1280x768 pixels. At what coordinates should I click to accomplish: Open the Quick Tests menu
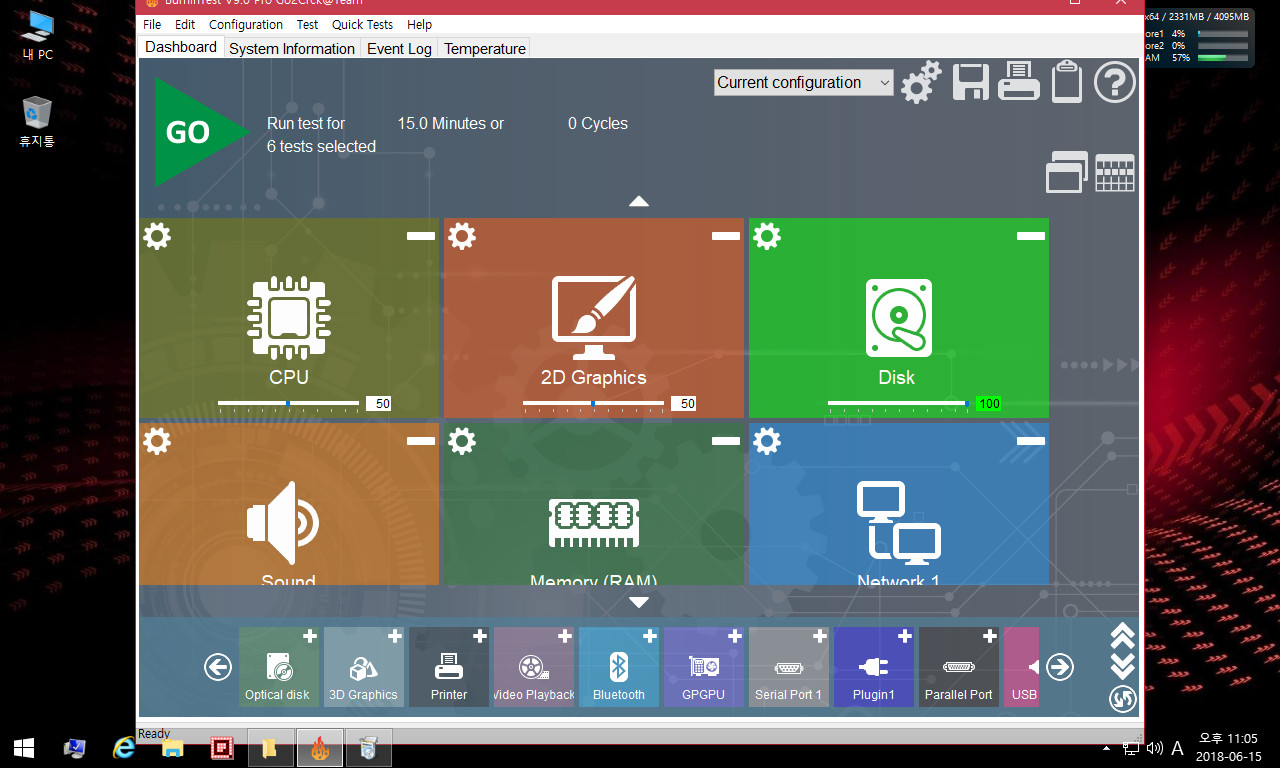(x=363, y=24)
